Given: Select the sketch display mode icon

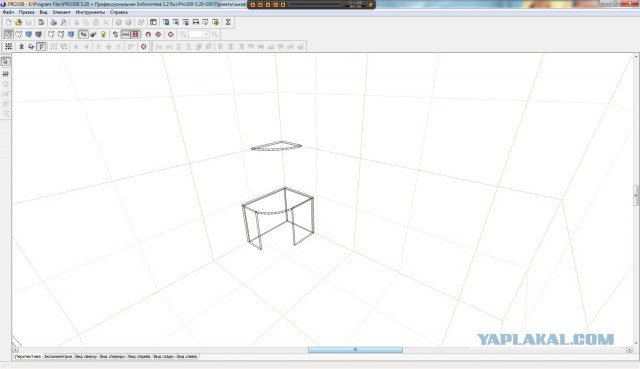Looking at the screenshot, I should (18, 34).
